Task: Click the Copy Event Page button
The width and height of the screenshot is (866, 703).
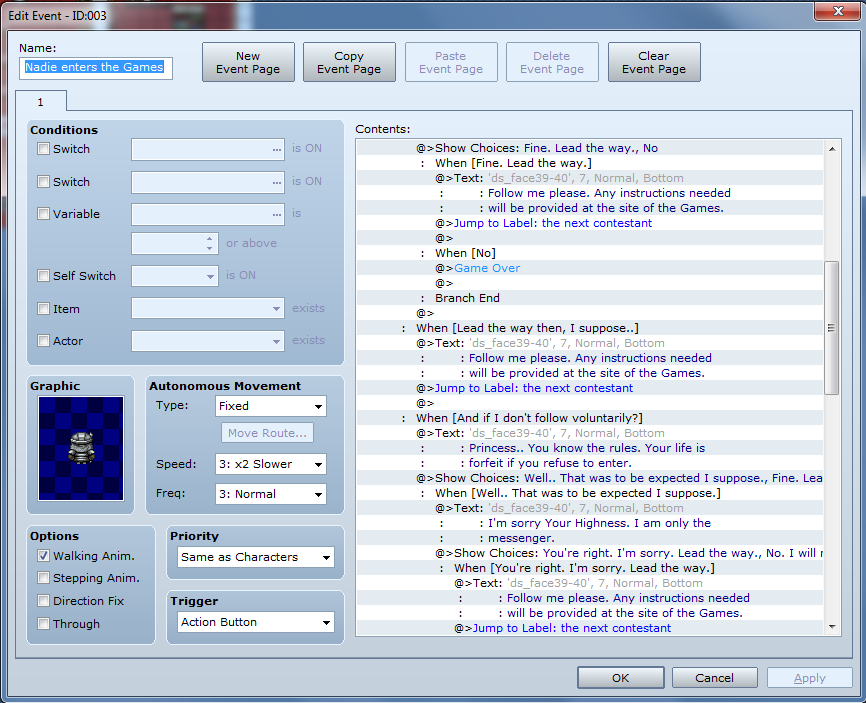Action: (x=349, y=63)
